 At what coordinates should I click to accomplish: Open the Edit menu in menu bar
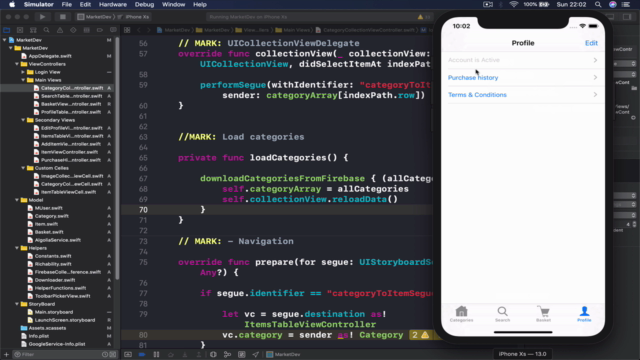point(85,4)
